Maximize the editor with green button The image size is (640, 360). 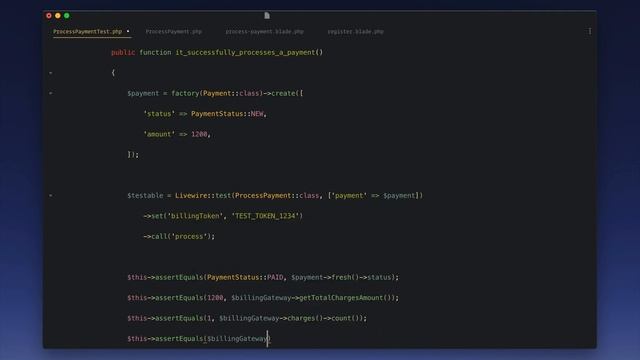67,16
